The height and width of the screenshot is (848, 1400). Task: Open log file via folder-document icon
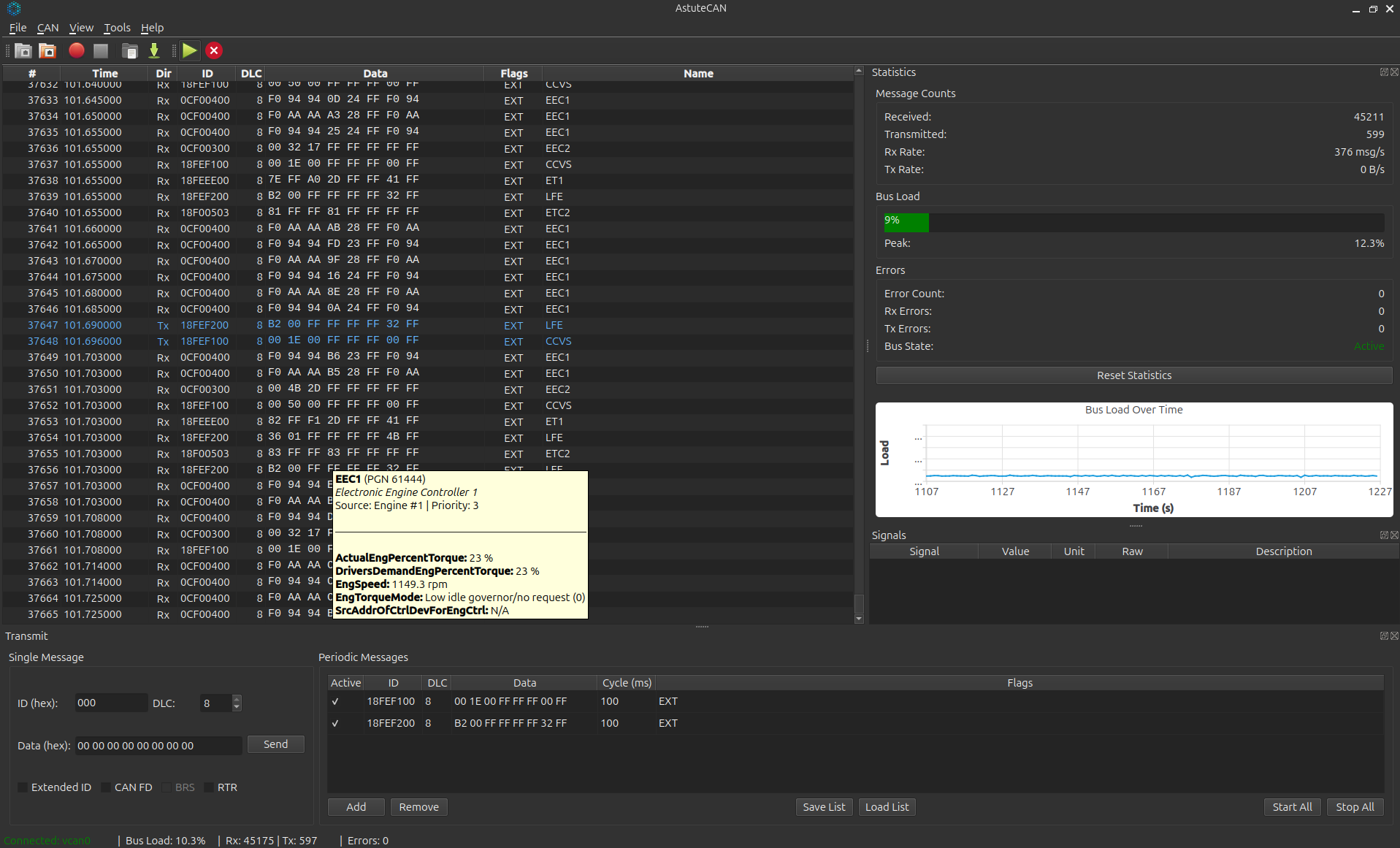tap(130, 50)
